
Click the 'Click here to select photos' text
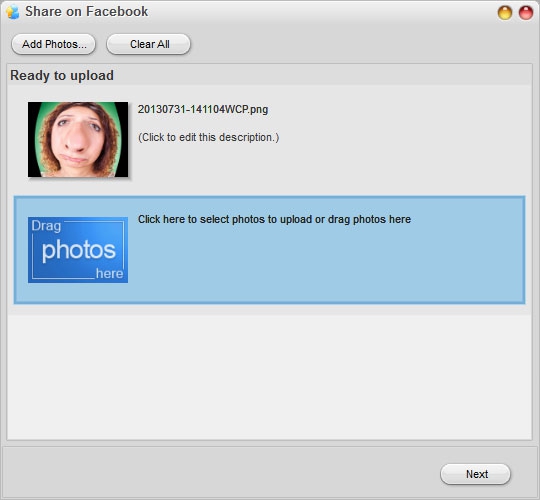[274, 219]
